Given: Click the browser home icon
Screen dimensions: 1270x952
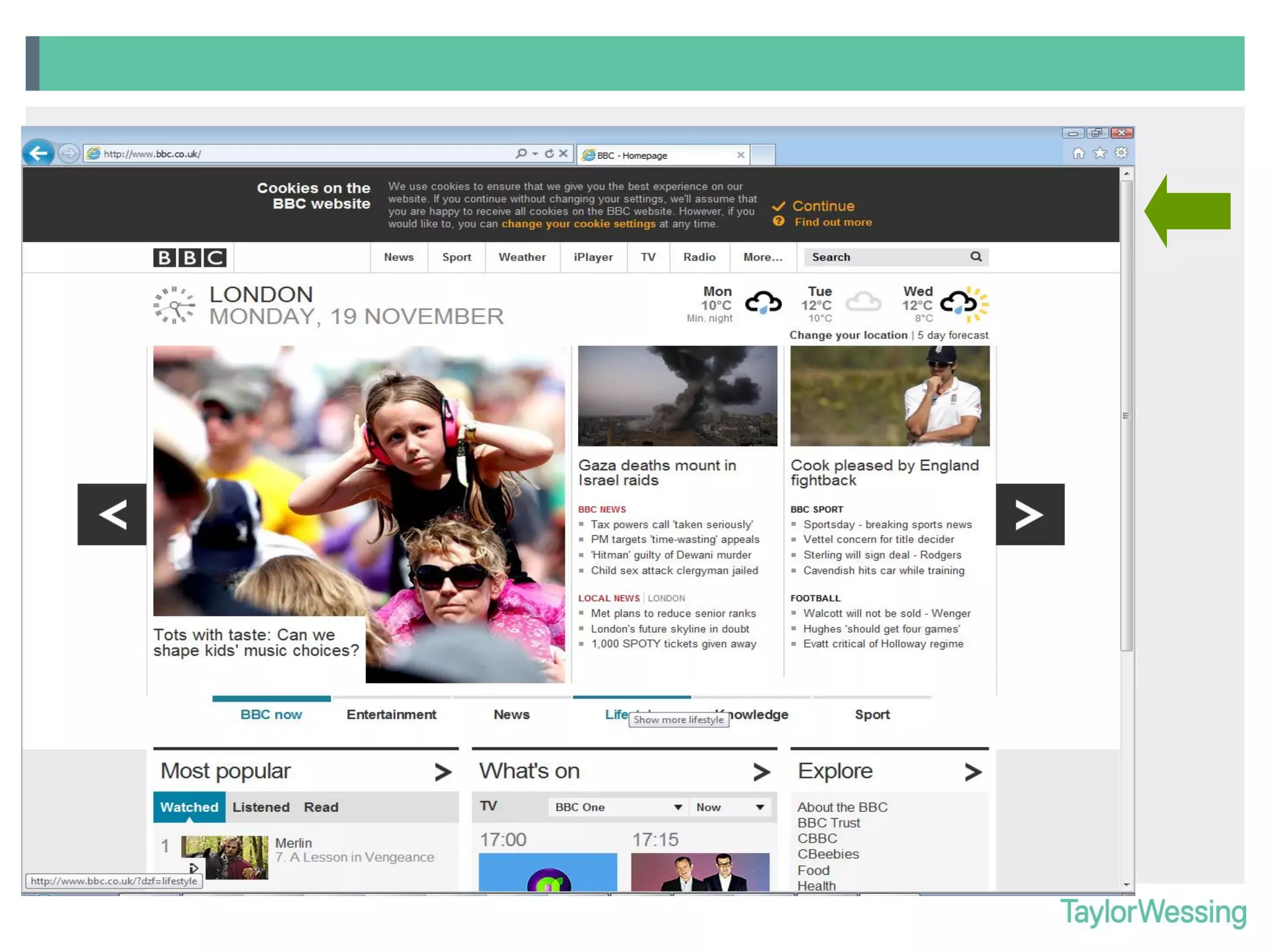Looking at the screenshot, I should click(1078, 153).
